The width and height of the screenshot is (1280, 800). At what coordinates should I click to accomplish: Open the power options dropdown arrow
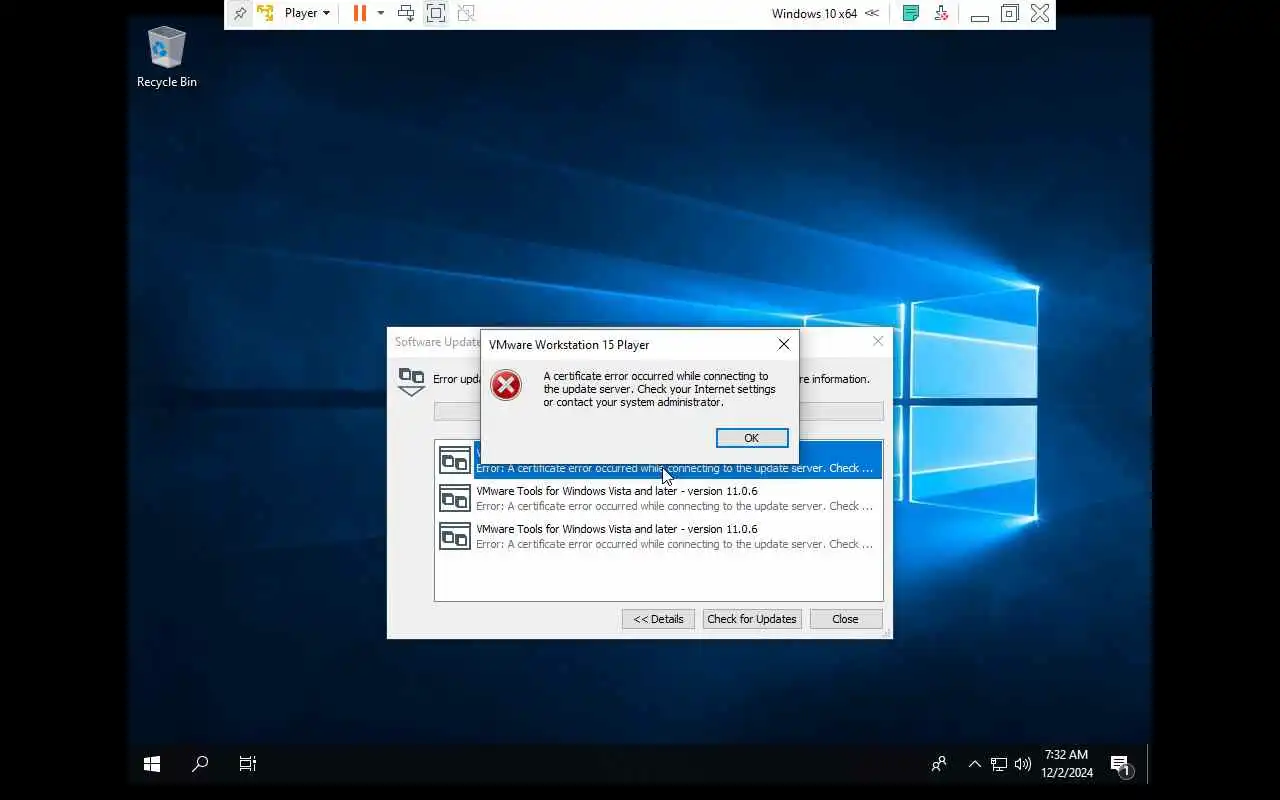click(381, 13)
